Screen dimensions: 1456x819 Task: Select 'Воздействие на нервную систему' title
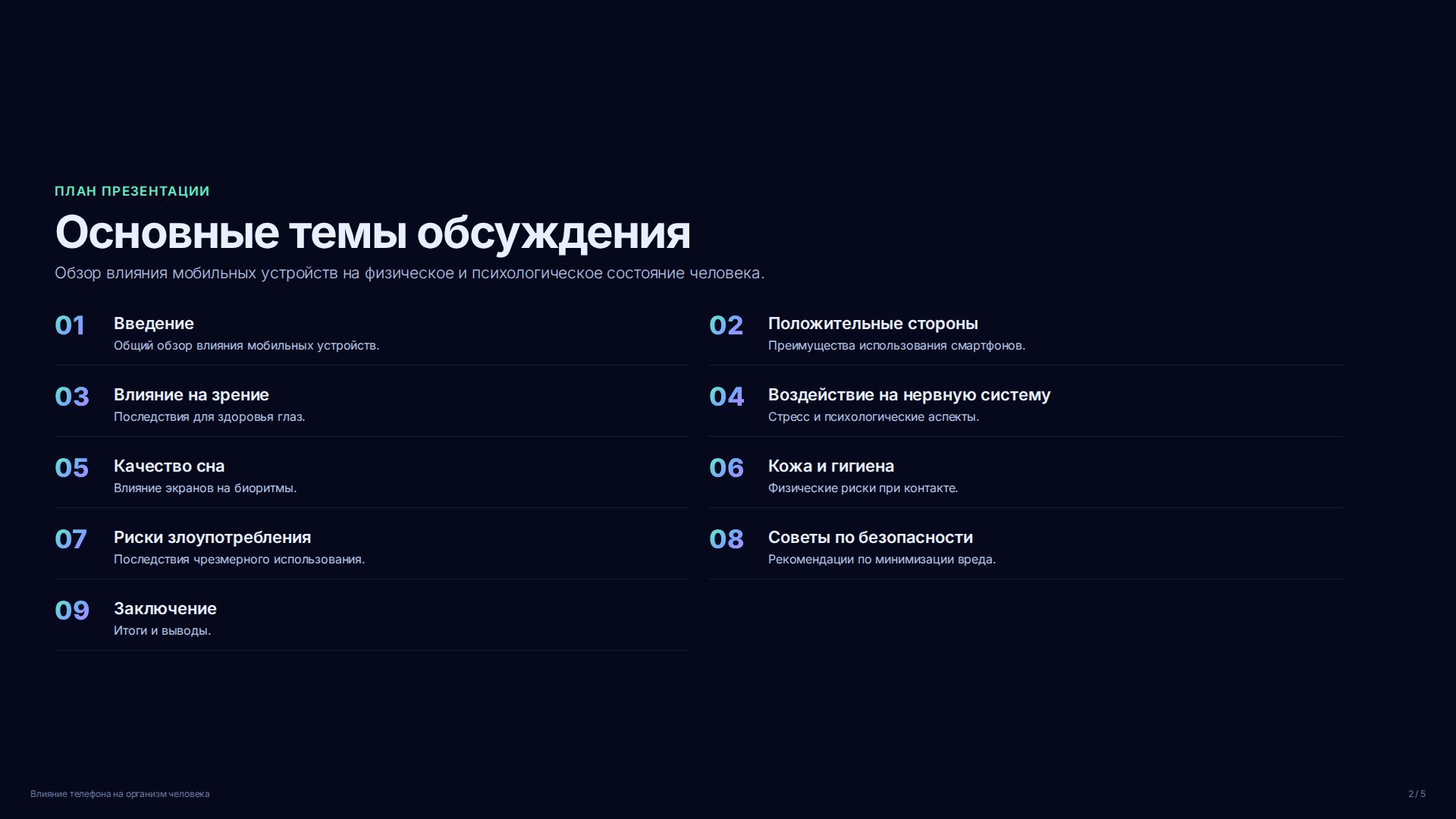(909, 395)
